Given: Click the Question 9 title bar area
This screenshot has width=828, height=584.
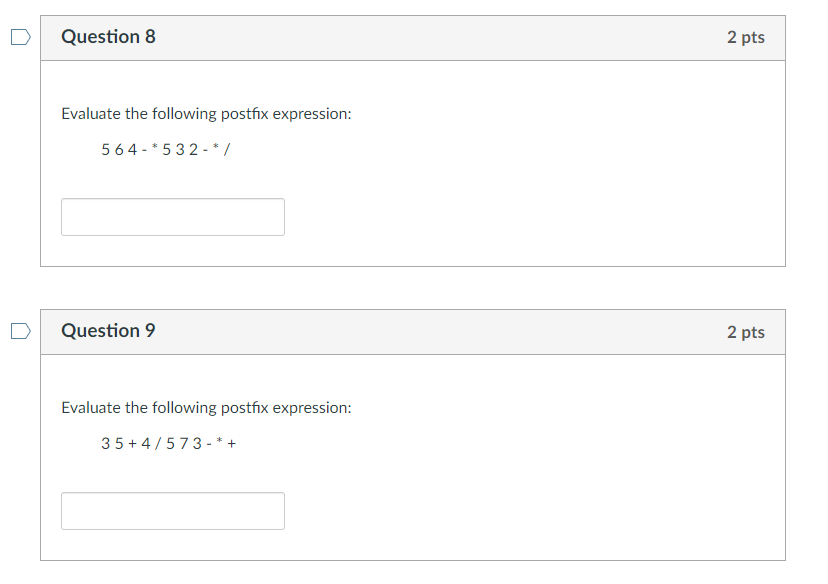Looking at the screenshot, I should tap(412, 330).
